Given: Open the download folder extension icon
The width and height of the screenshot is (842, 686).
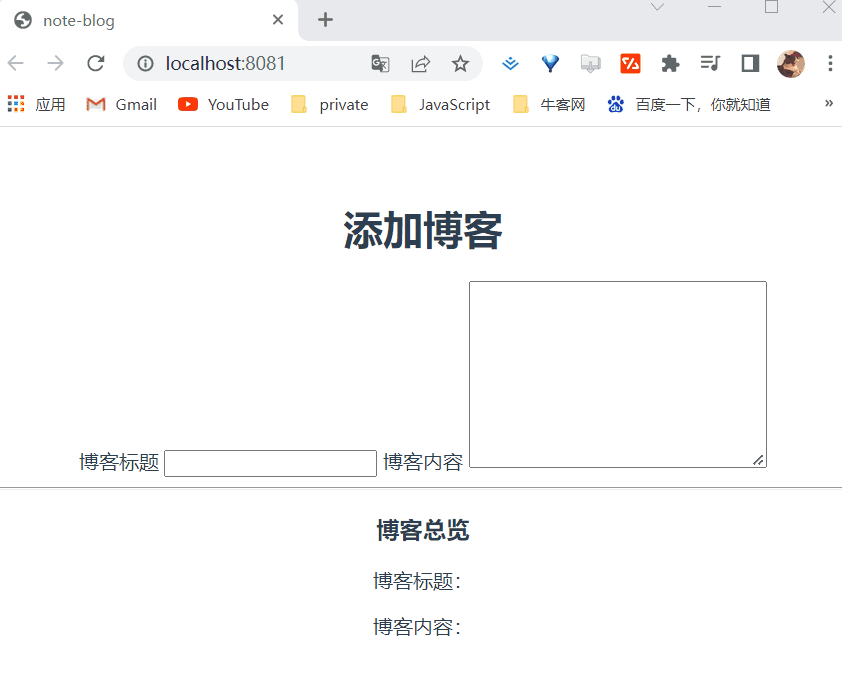Looking at the screenshot, I should [x=590, y=63].
